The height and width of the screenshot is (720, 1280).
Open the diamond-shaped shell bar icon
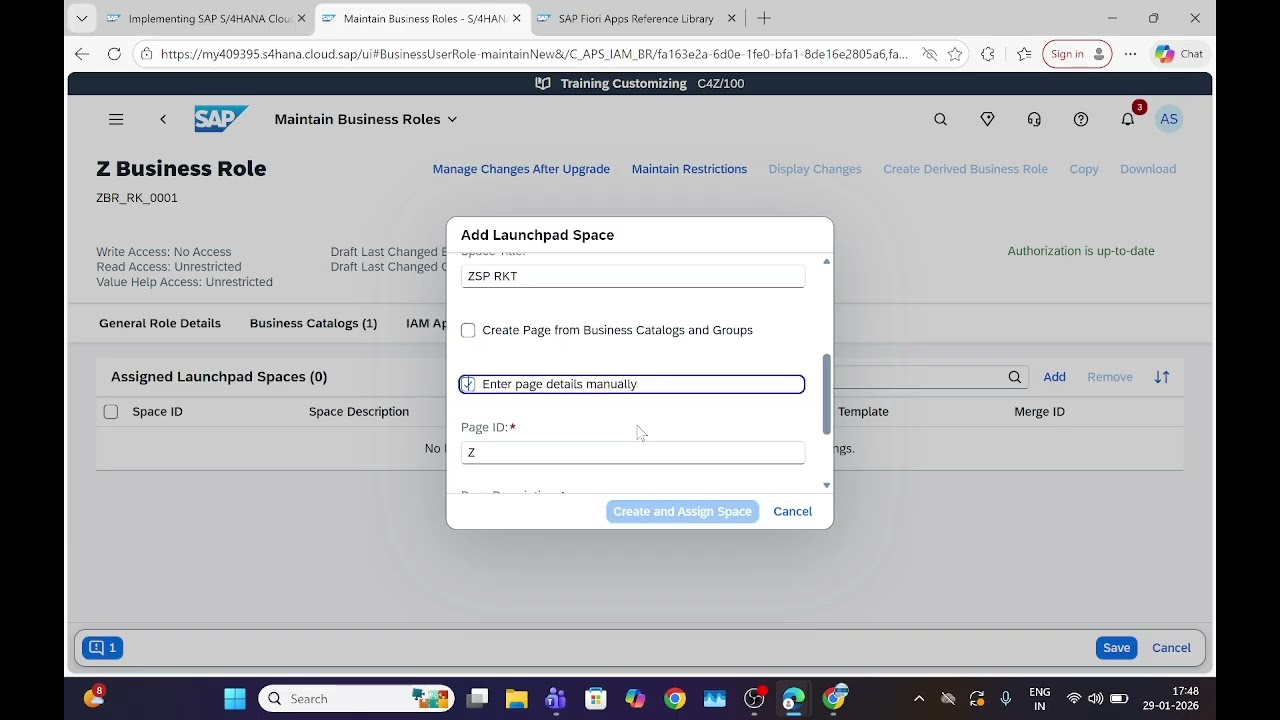pyautogui.click(x=987, y=119)
